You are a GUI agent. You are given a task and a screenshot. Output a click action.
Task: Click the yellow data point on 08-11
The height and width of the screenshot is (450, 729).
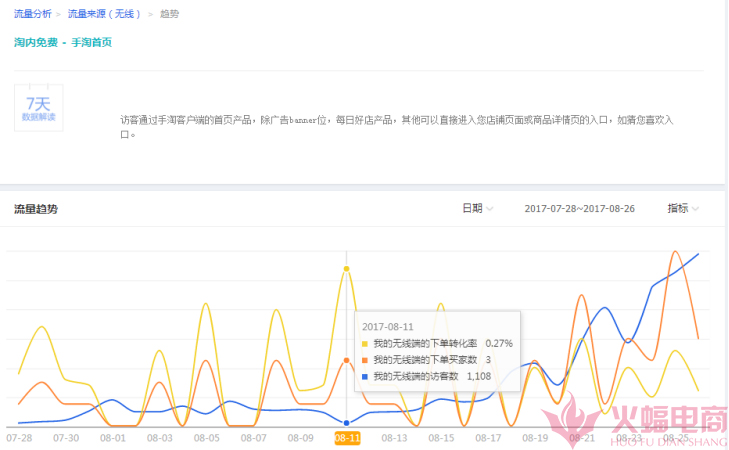point(346,268)
